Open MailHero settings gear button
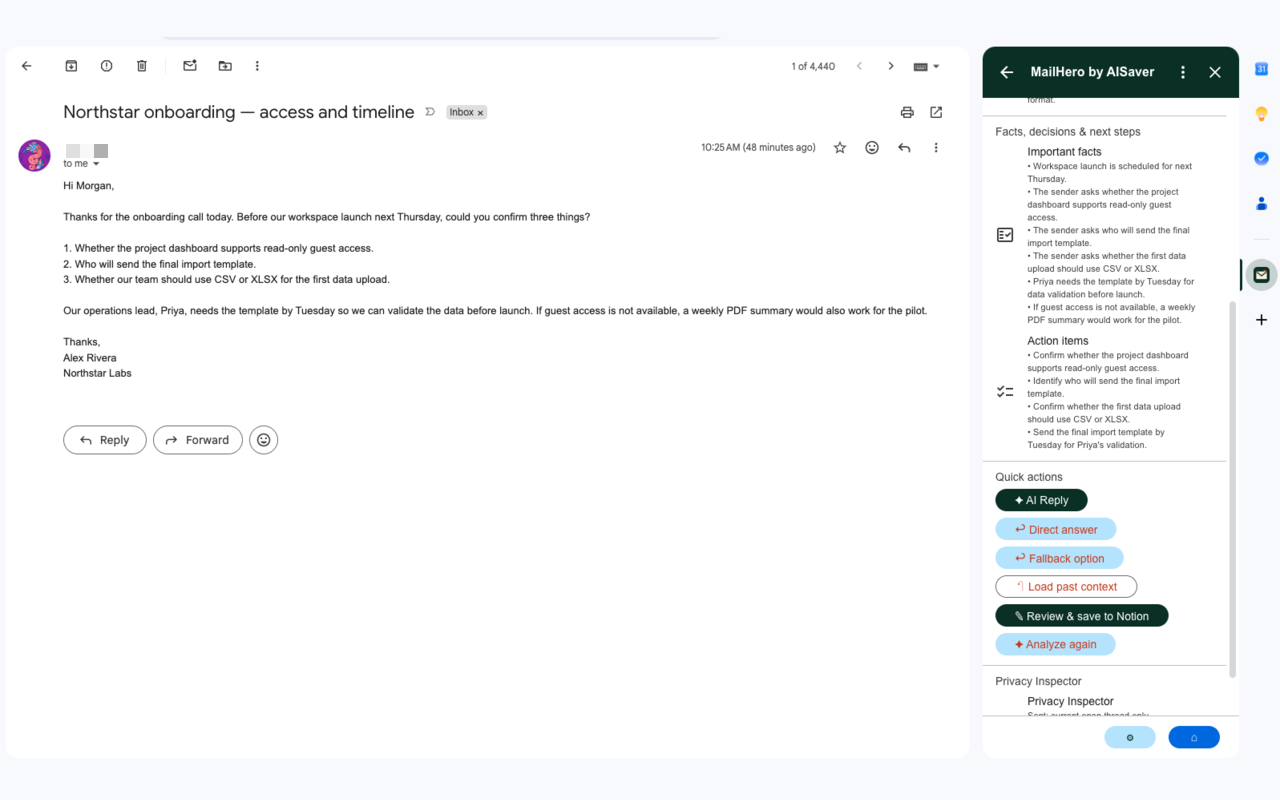The height and width of the screenshot is (800, 1280). click(1130, 737)
